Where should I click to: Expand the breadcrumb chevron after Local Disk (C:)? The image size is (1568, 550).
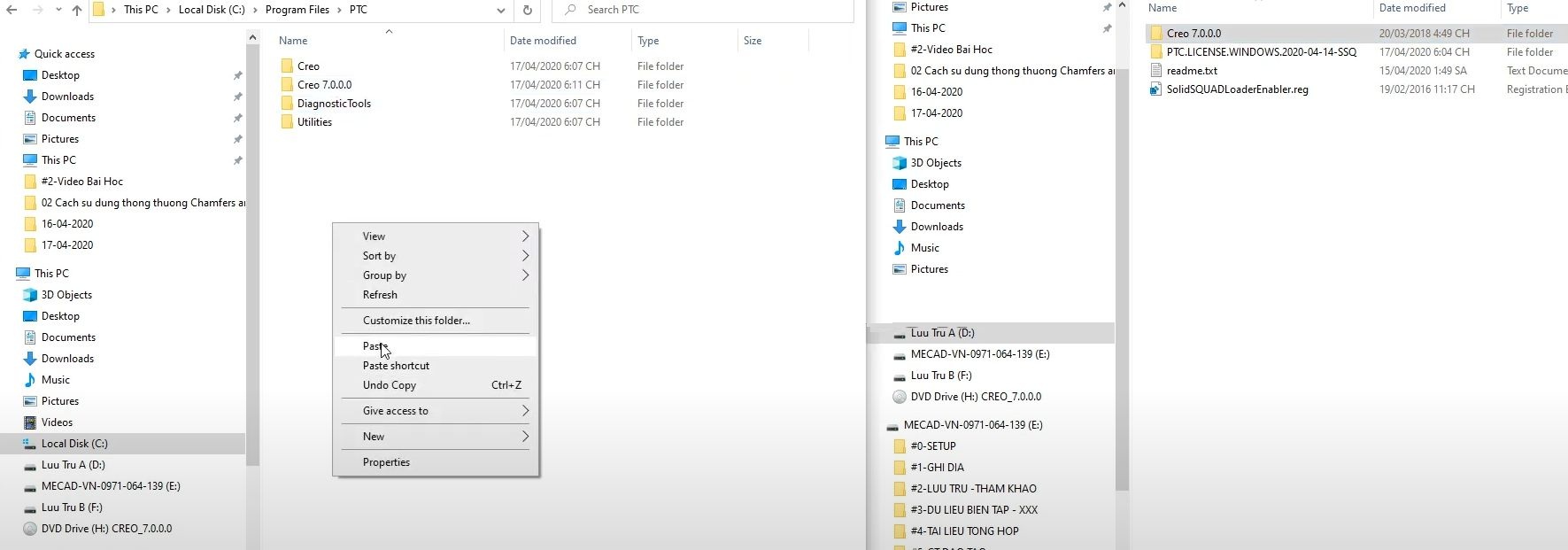[255, 10]
